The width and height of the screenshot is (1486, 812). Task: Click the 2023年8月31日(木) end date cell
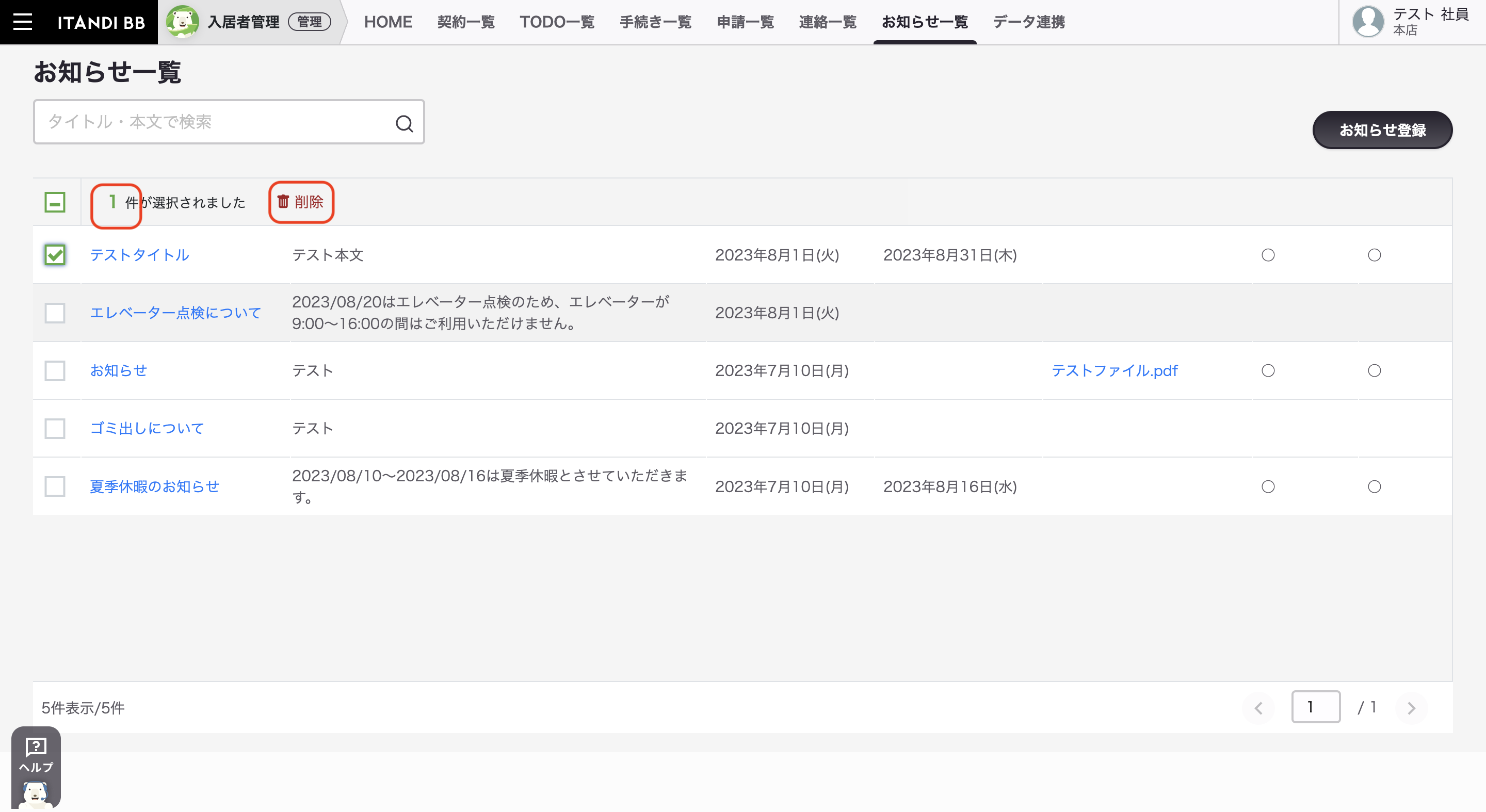tap(950, 255)
